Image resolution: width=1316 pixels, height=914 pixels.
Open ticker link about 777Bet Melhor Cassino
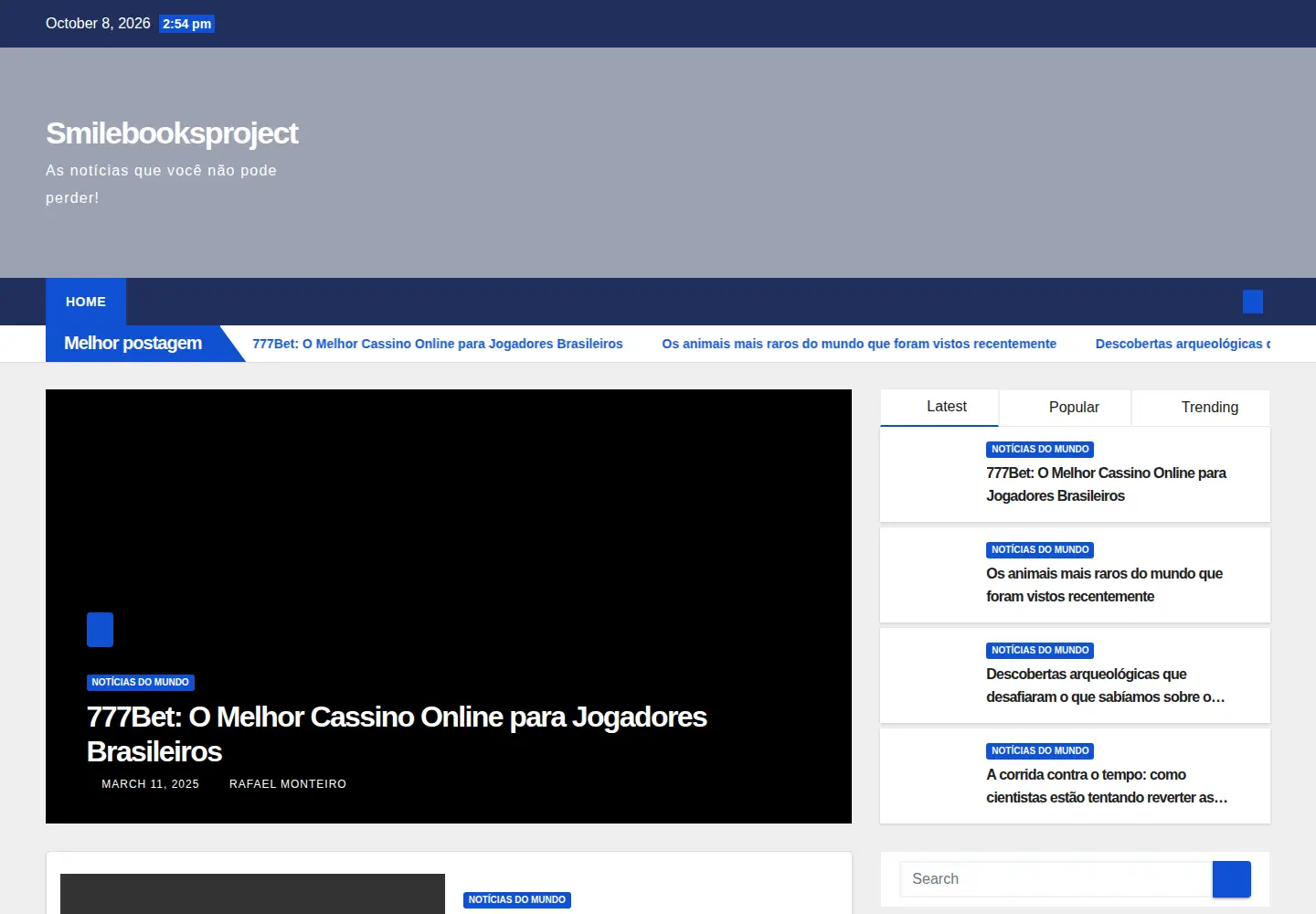click(x=438, y=344)
